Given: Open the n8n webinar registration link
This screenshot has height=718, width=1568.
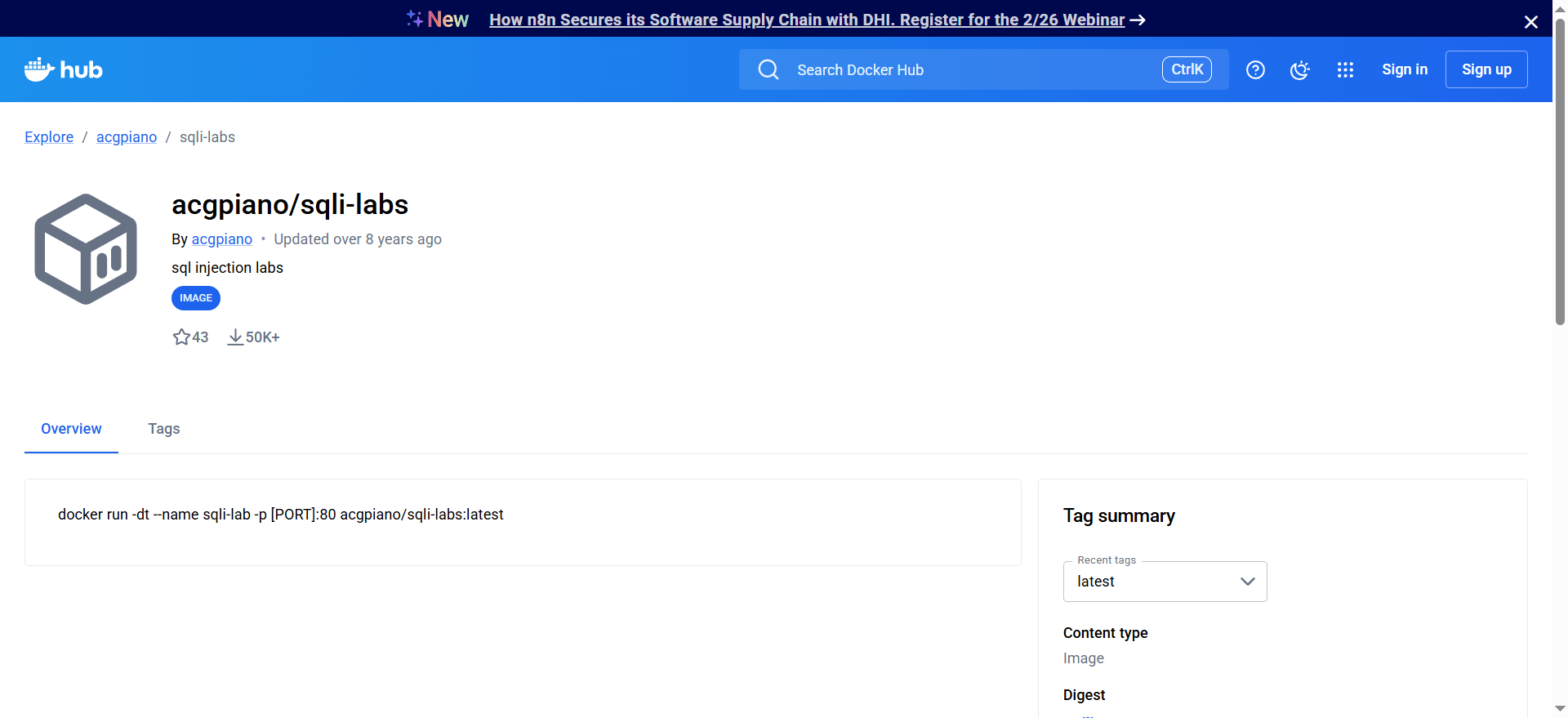Looking at the screenshot, I should 807,20.
